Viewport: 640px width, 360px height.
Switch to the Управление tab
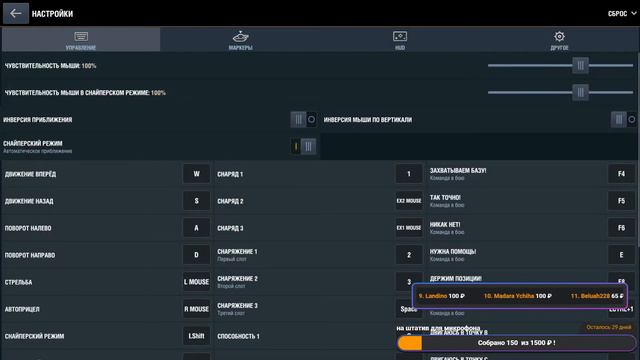click(x=81, y=40)
